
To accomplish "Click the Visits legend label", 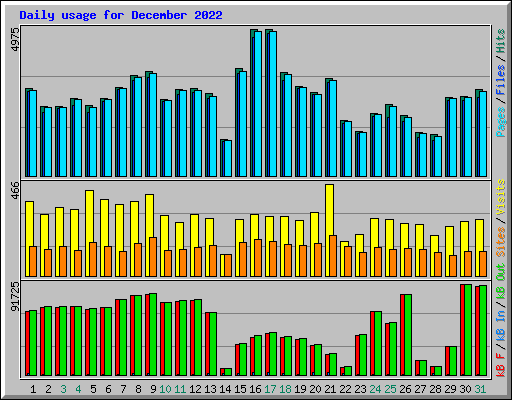I will (501, 197).
